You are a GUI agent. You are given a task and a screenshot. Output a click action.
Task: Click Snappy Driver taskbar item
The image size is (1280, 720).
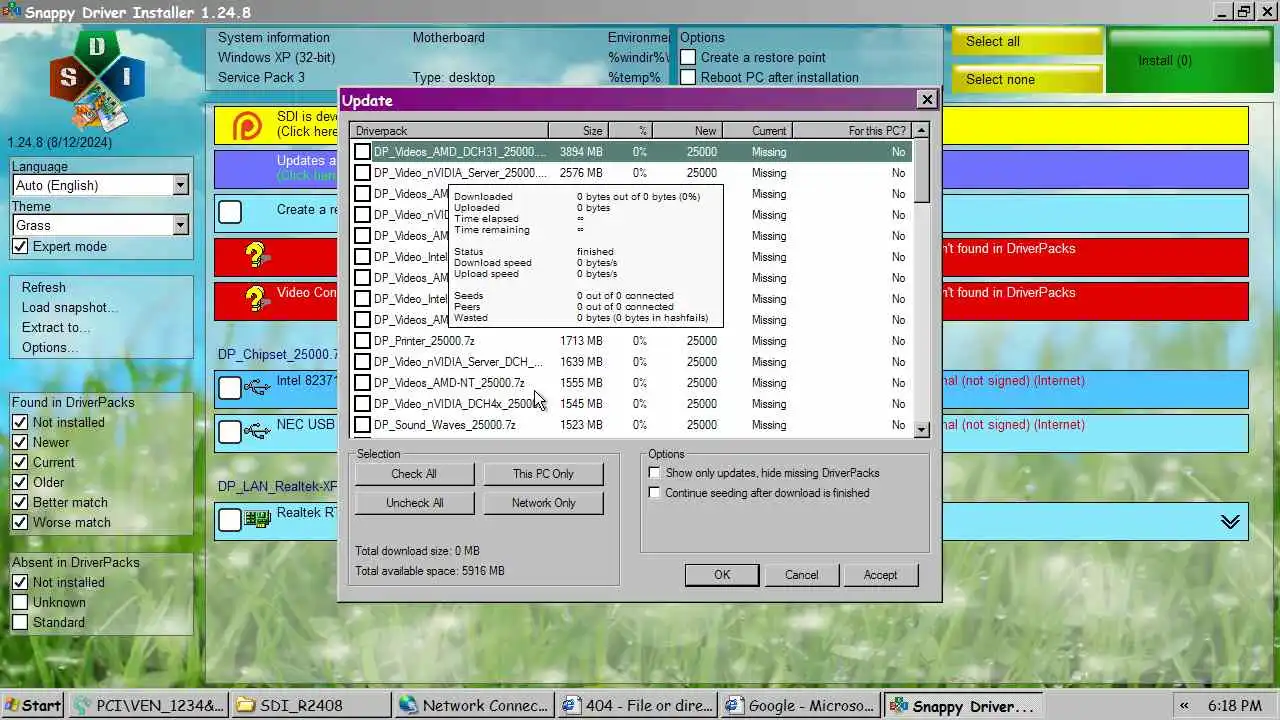(964, 705)
